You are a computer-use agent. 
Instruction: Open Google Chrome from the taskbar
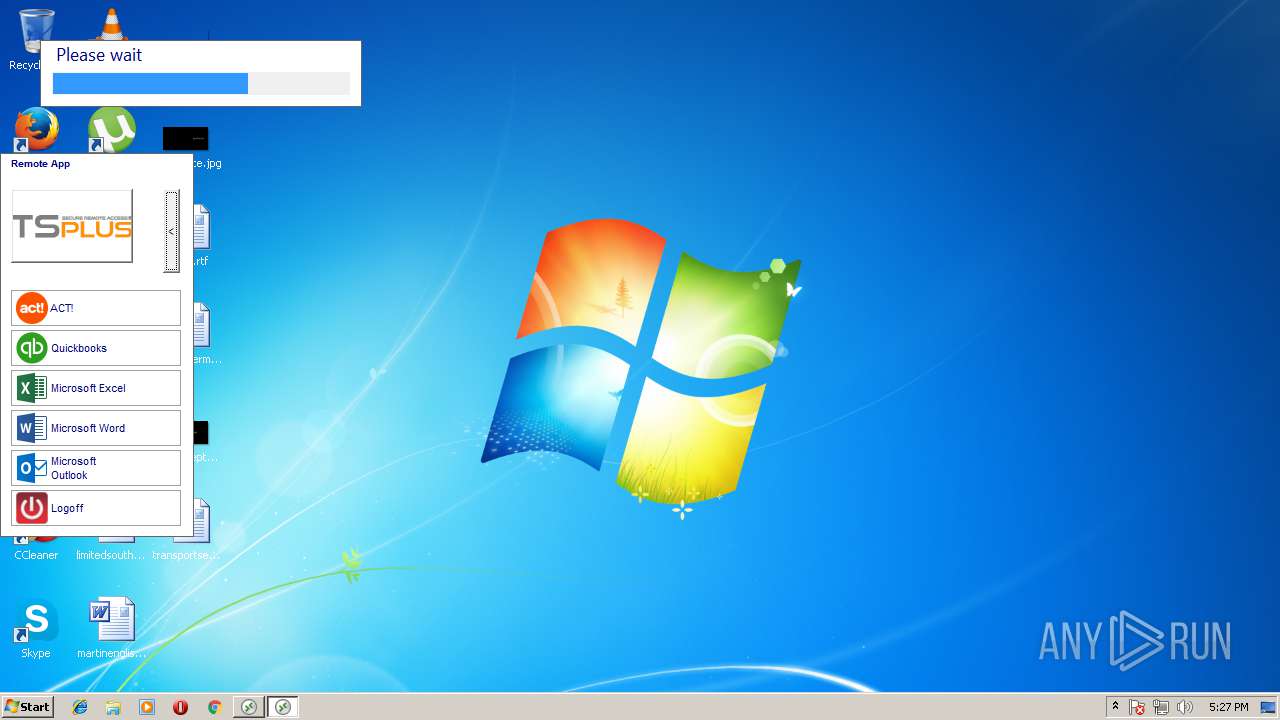coord(214,707)
